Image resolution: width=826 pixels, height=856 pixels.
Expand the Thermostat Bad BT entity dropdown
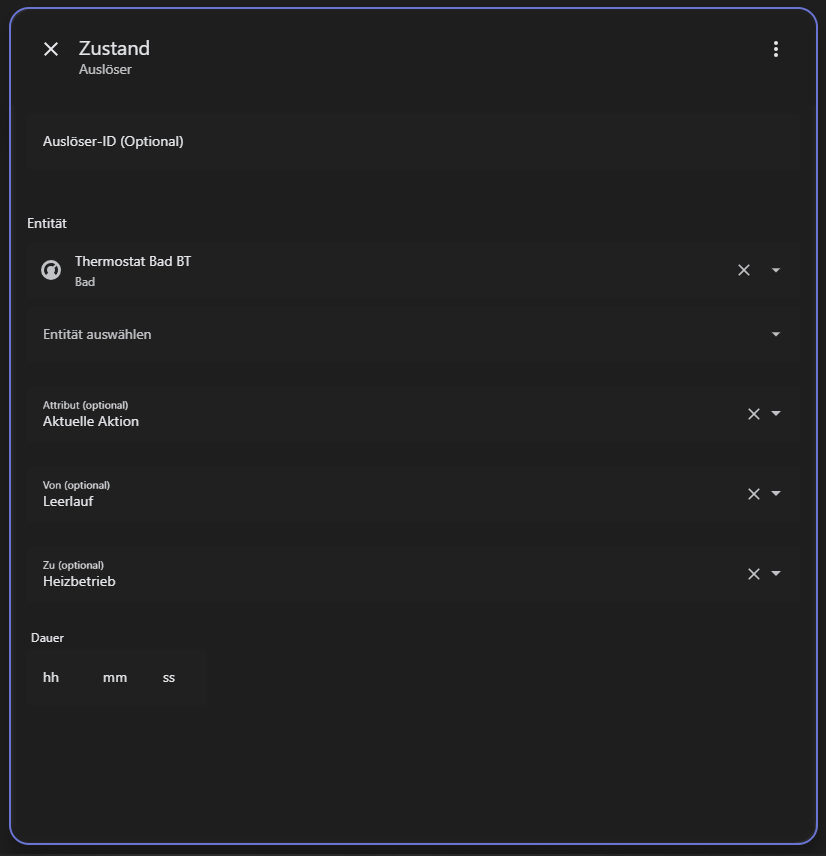tap(776, 270)
